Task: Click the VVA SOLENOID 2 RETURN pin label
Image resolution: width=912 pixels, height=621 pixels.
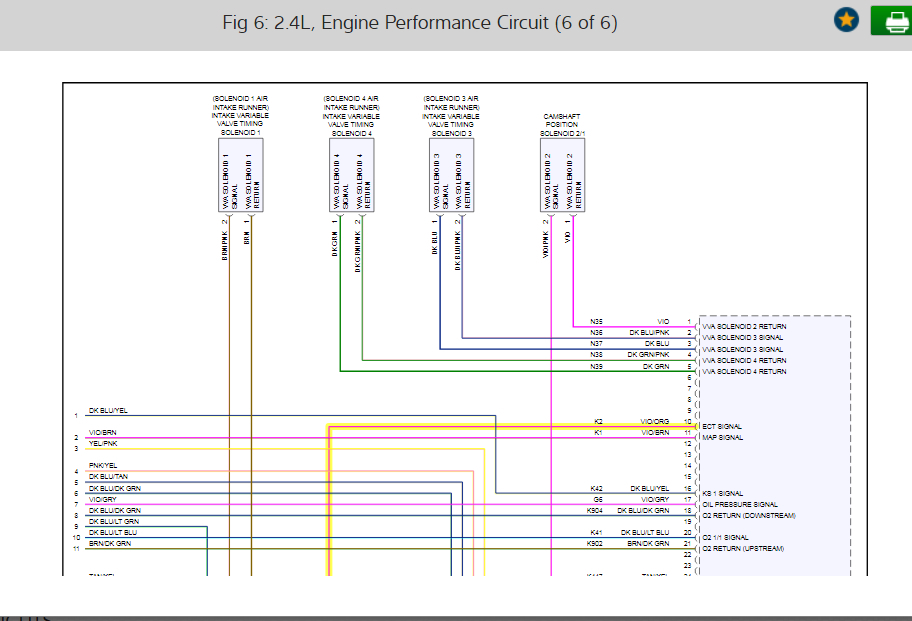Action: click(x=744, y=327)
